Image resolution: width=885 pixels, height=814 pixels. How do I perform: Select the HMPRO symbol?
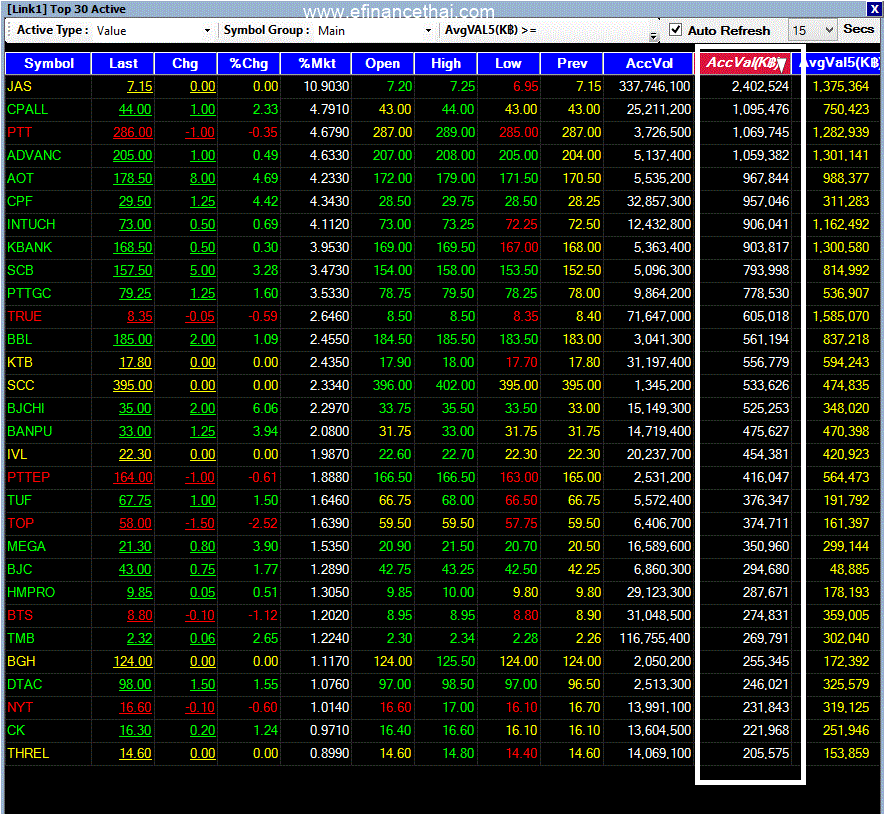(x=31, y=593)
